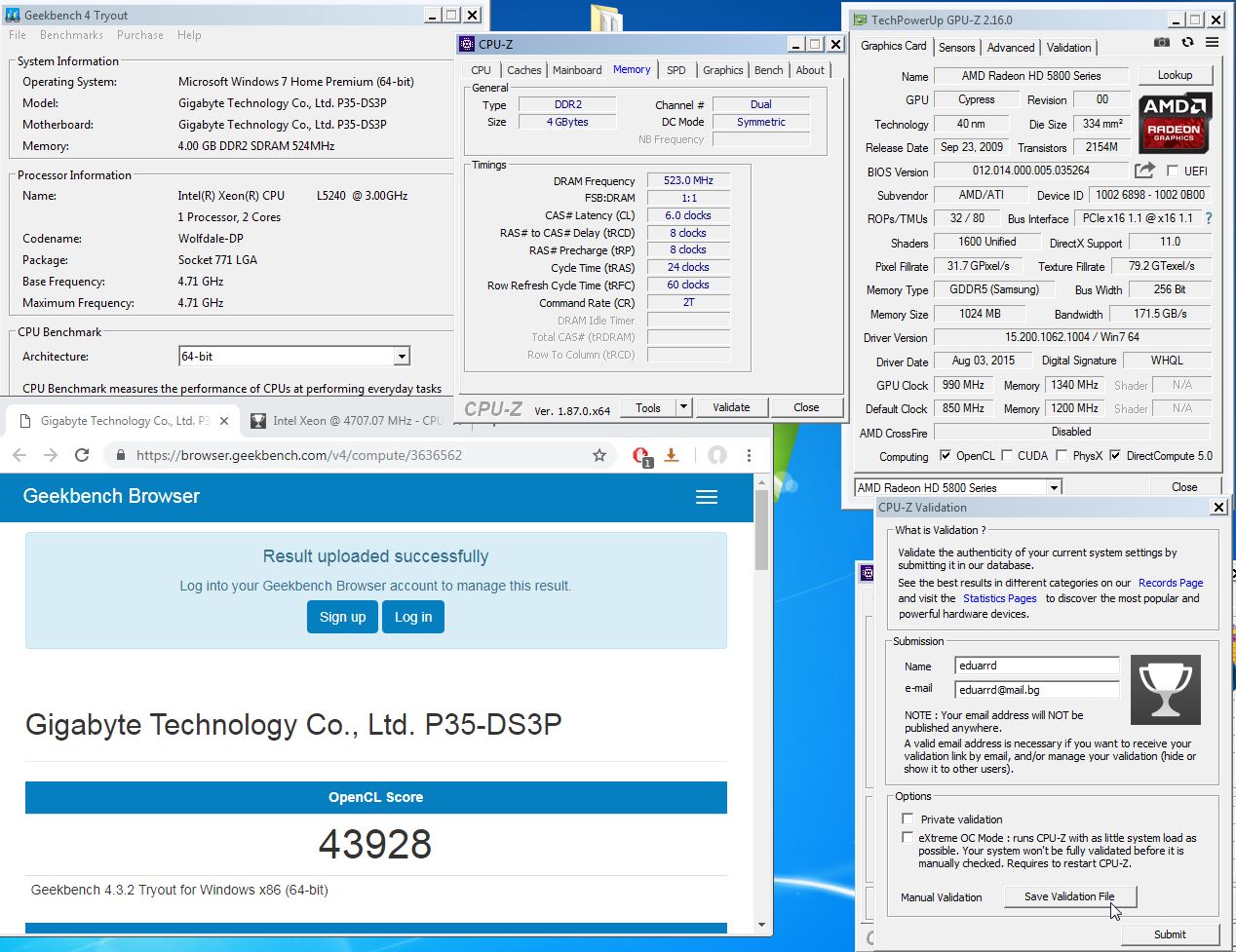The width and height of the screenshot is (1236, 952).
Task: Open Chrome's three-dot menu
Action: point(749,455)
